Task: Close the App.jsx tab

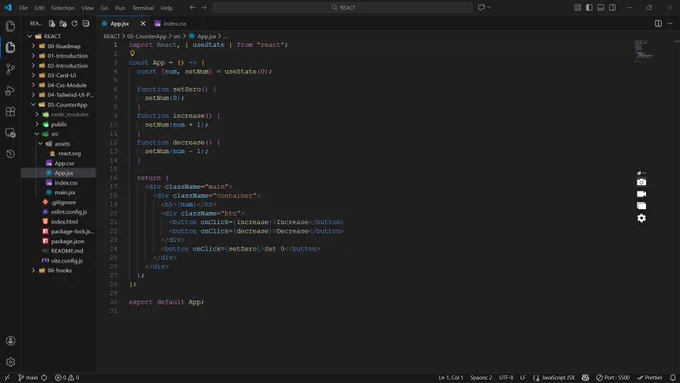Action: click(143, 23)
